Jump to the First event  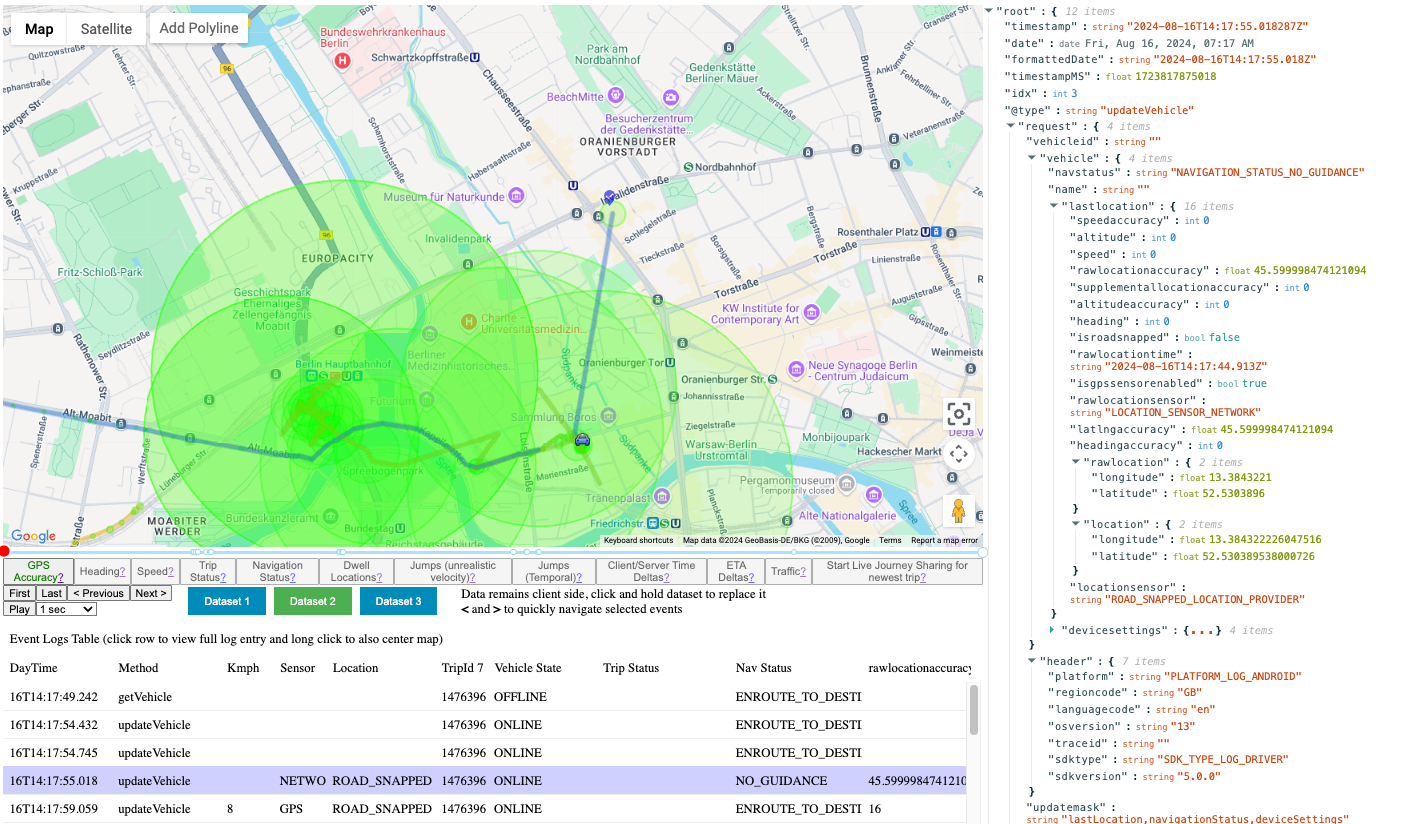tap(20, 593)
